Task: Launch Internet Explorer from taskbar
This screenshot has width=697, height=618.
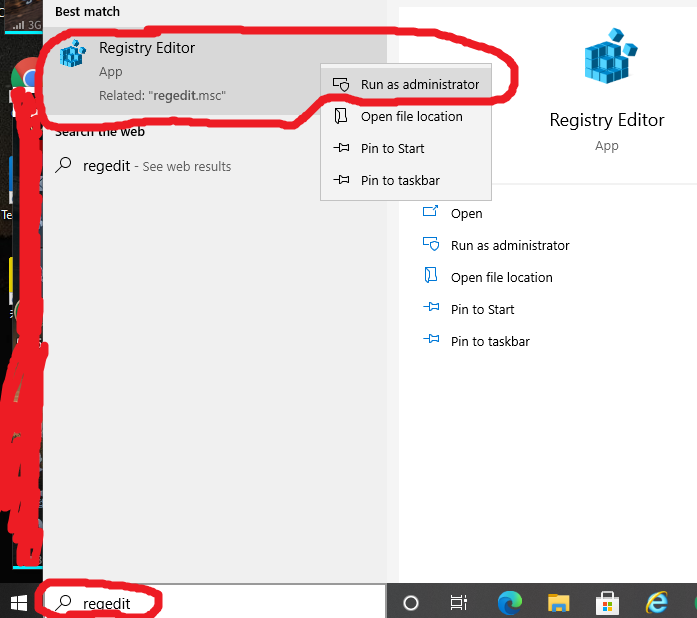Action: pyautogui.click(x=657, y=603)
